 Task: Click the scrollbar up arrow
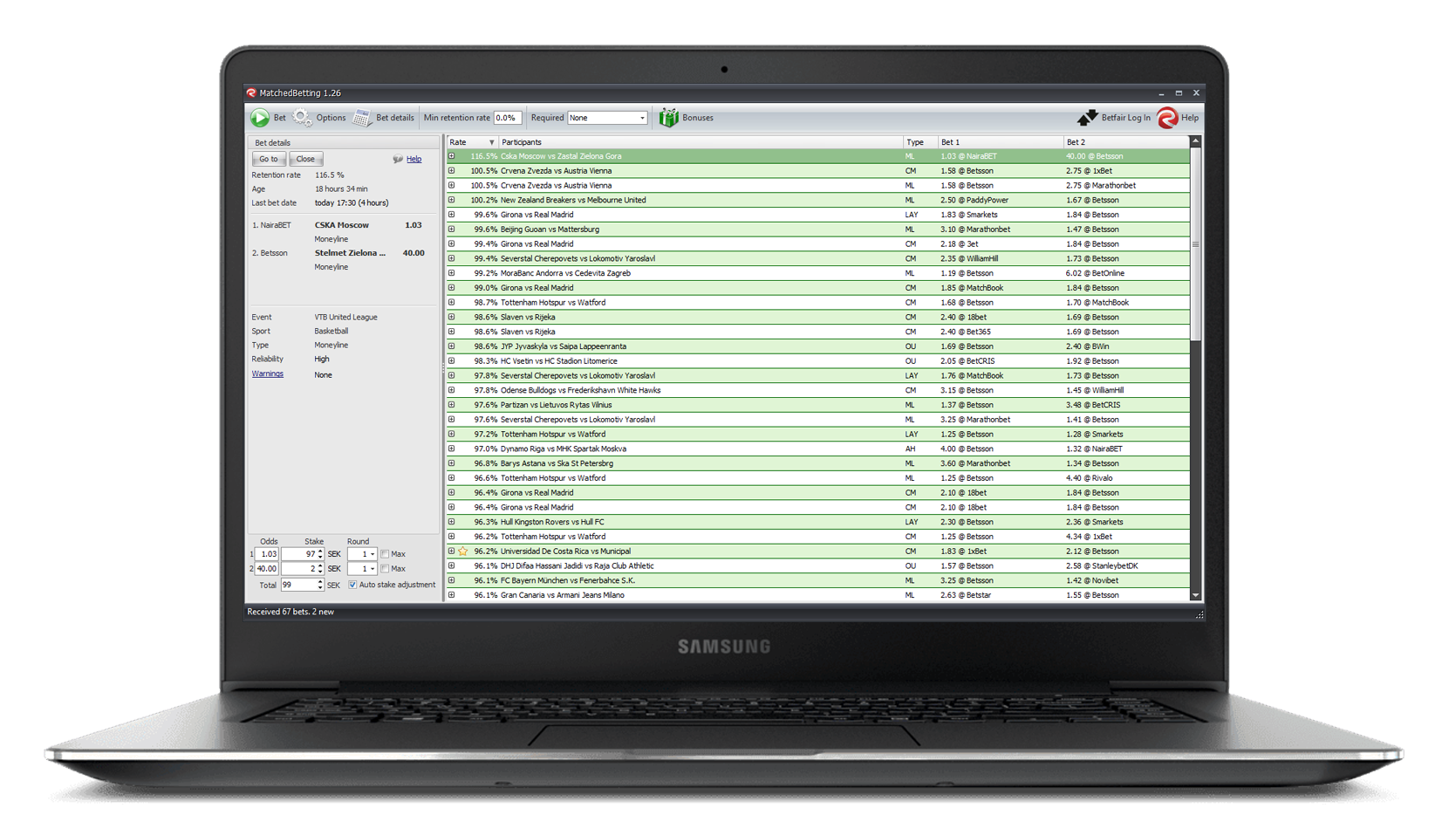pos(1195,141)
